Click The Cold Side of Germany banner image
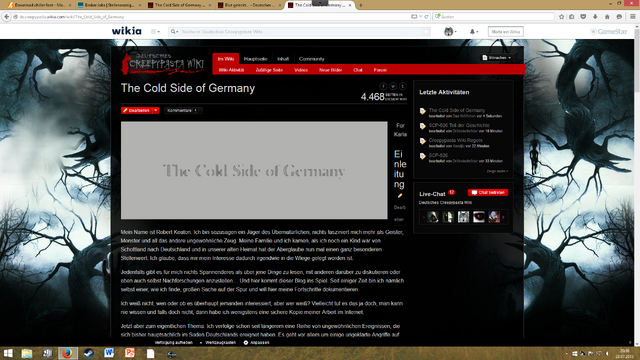Image resolution: width=640 pixels, height=360 pixels. tap(254, 170)
